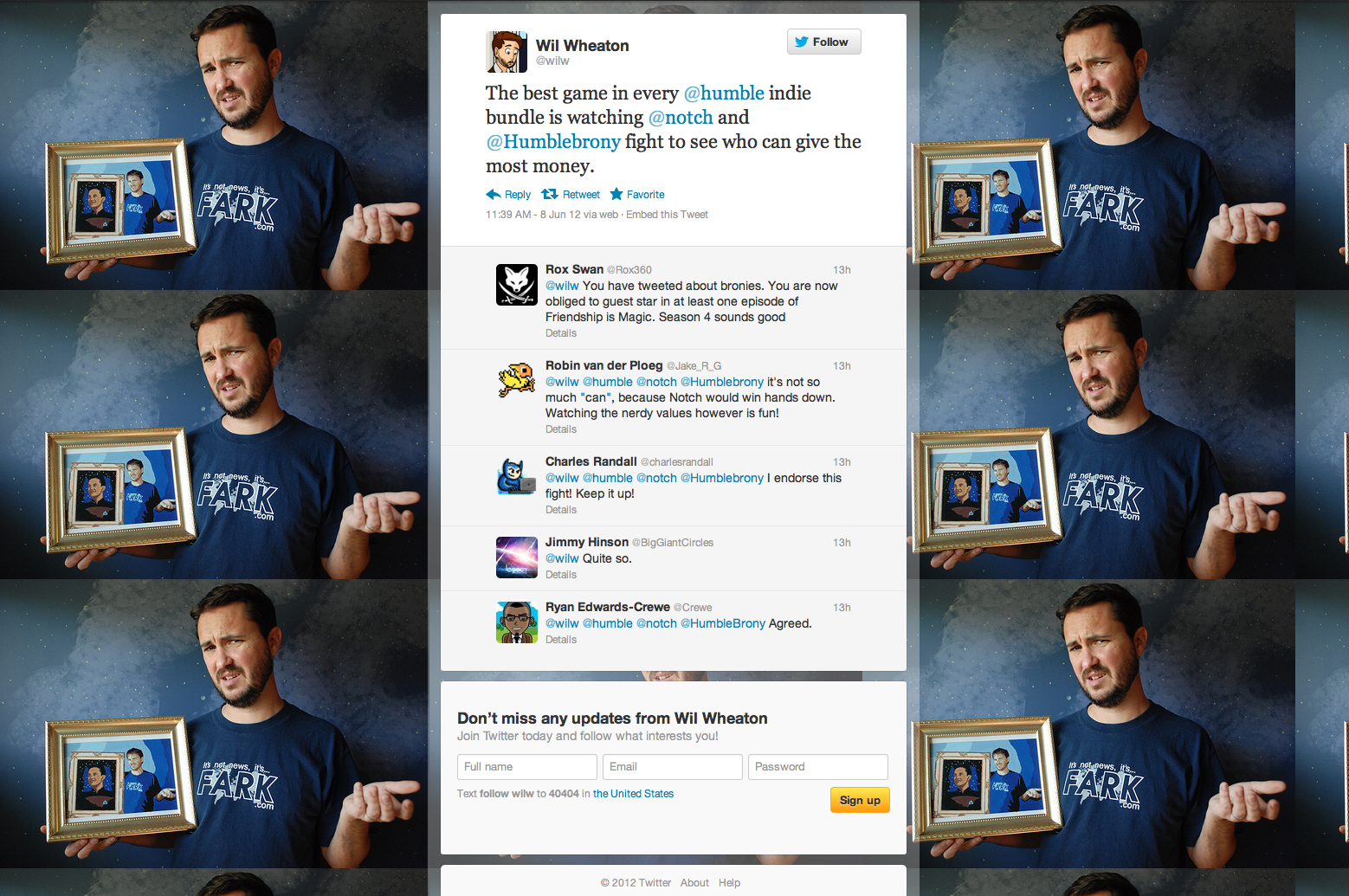Open the @Jake_R_G handle
1349x896 pixels.
tap(694, 366)
